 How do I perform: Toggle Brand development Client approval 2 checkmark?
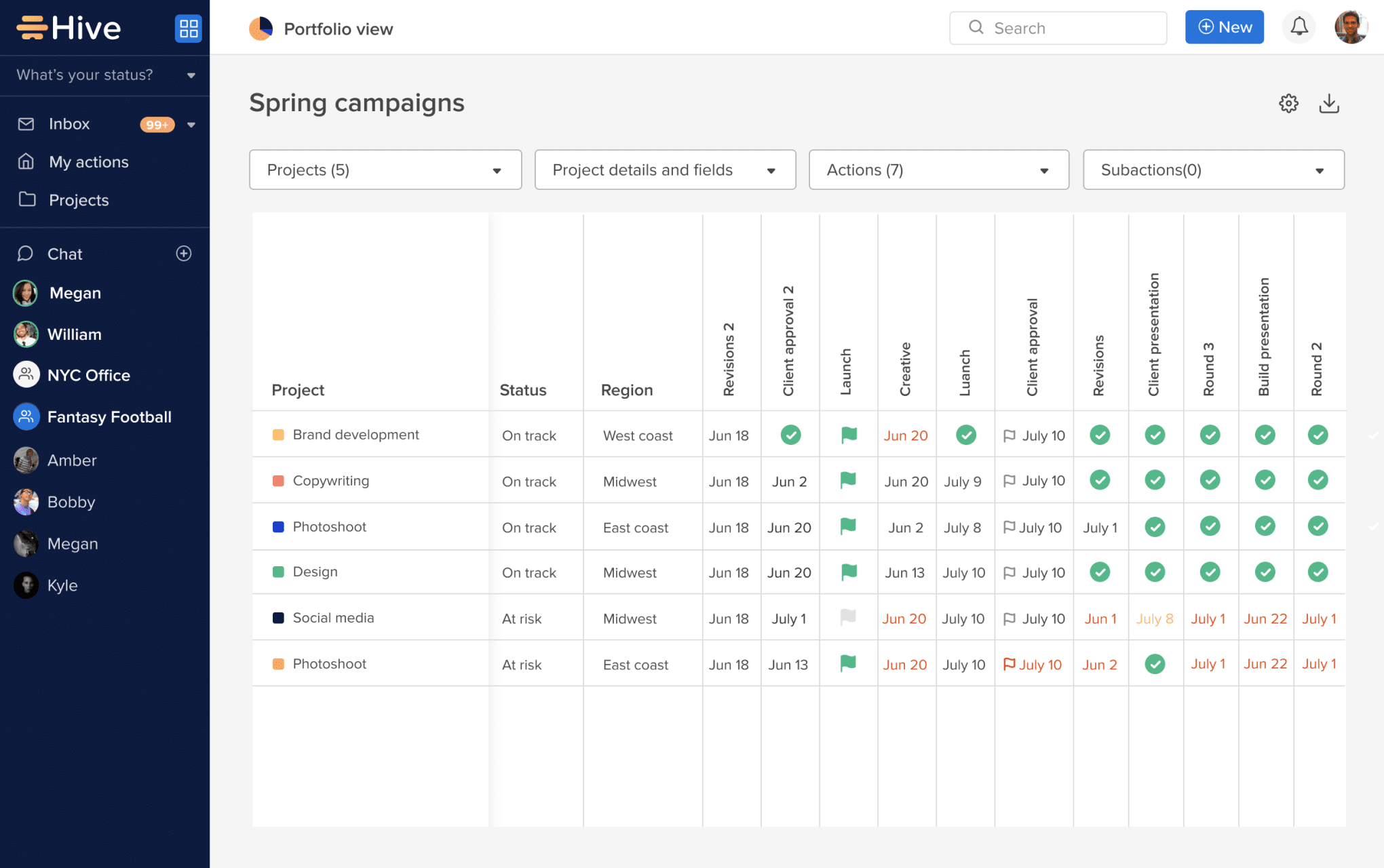tap(790, 435)
